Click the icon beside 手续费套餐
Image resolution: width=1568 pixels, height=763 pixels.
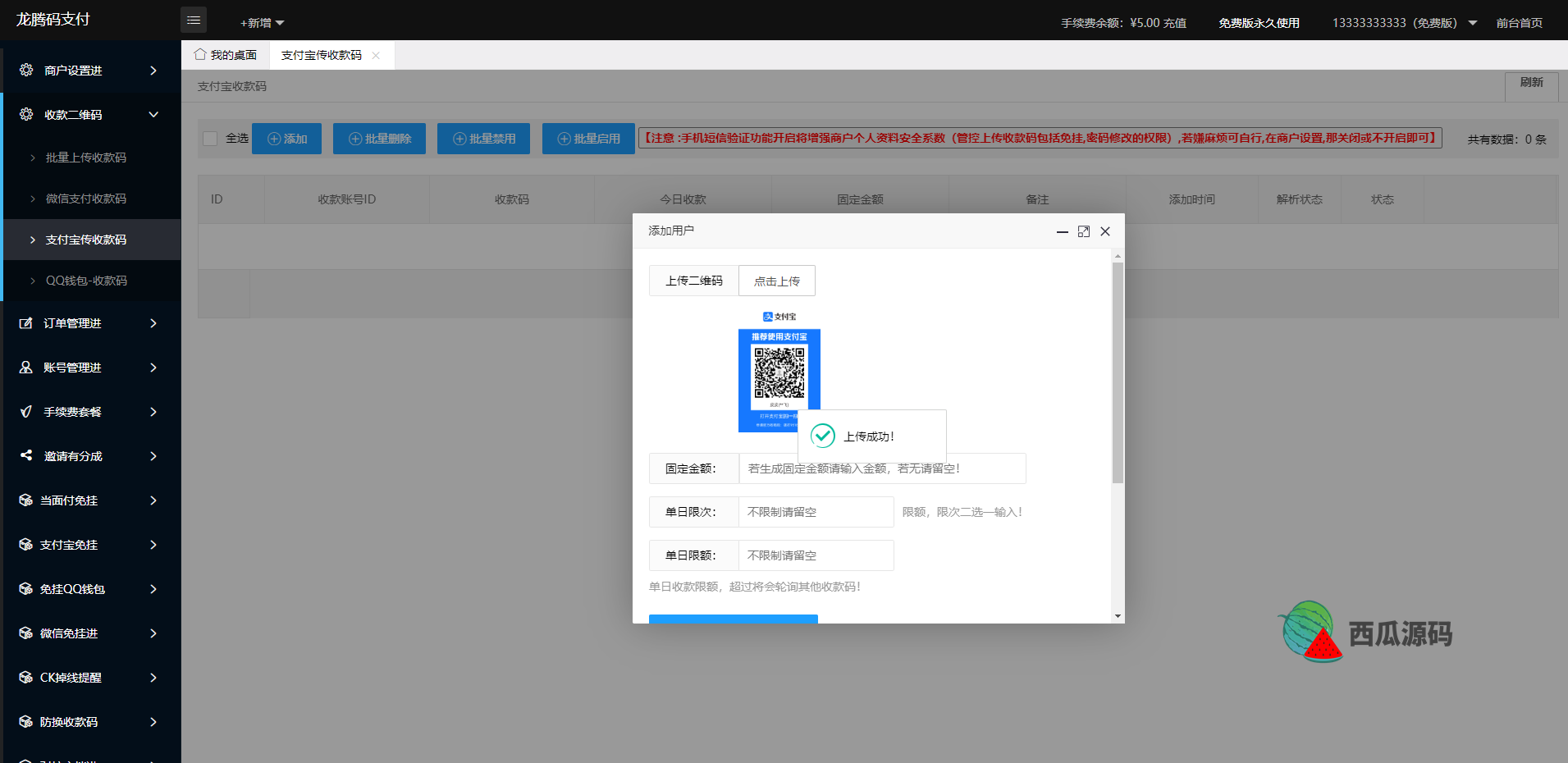coord(26,412)
